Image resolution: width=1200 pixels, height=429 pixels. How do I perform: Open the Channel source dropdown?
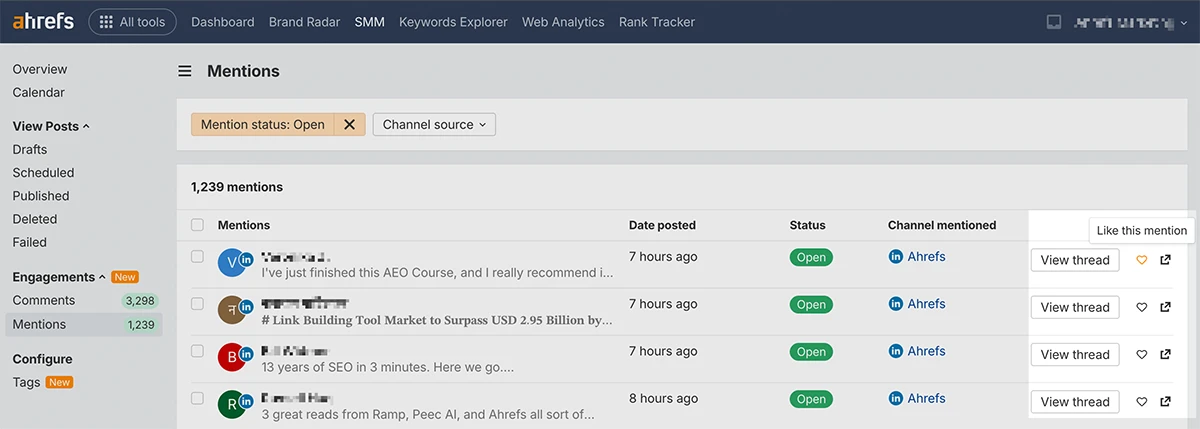coord(434,125)
